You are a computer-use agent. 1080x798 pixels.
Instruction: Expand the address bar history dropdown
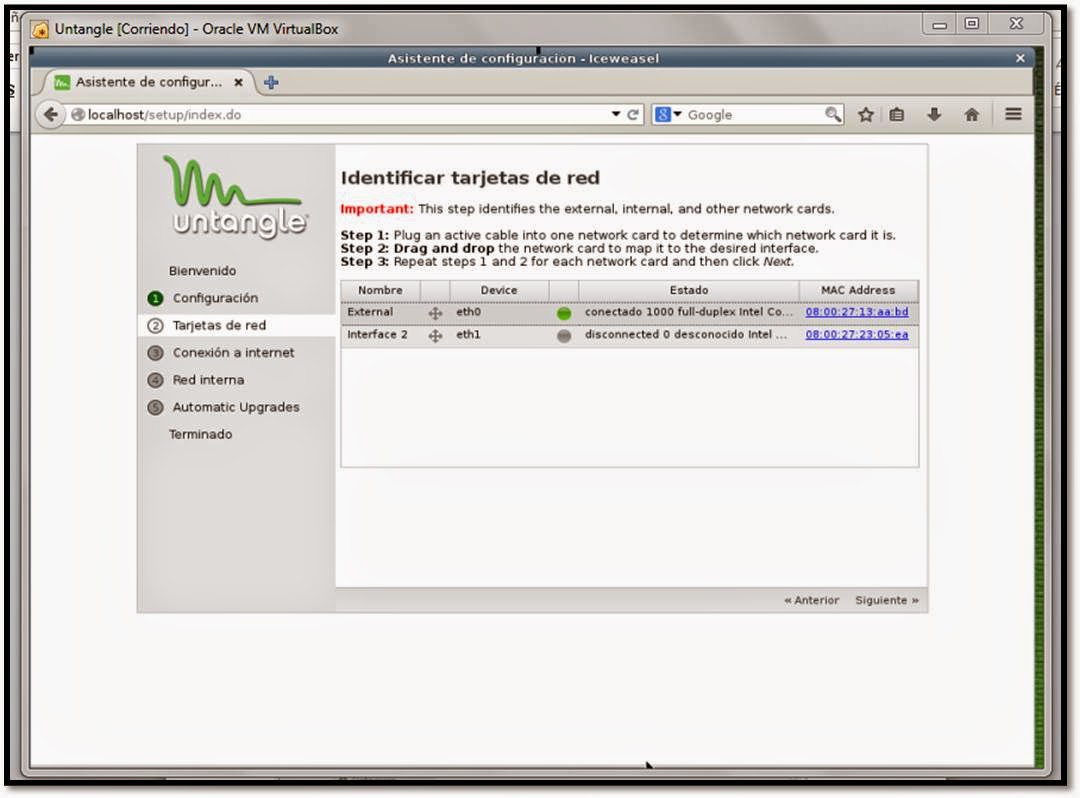[617, 114]
